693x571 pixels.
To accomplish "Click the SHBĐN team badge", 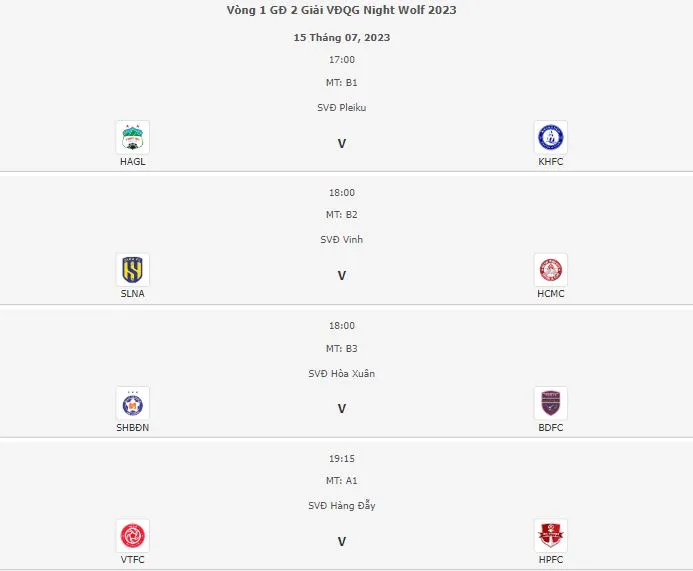I will 132,403.
